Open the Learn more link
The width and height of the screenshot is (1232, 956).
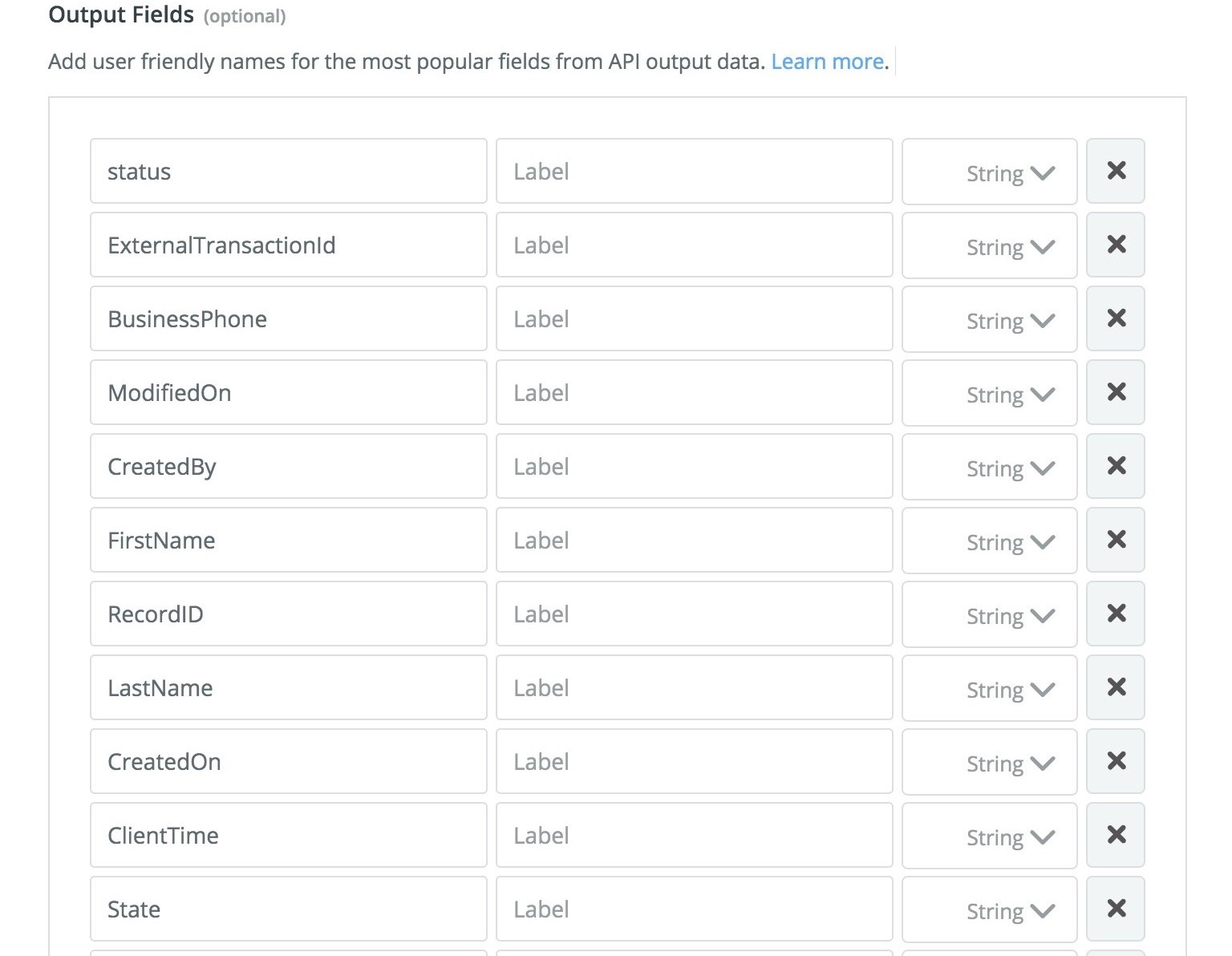click(827, 62)
